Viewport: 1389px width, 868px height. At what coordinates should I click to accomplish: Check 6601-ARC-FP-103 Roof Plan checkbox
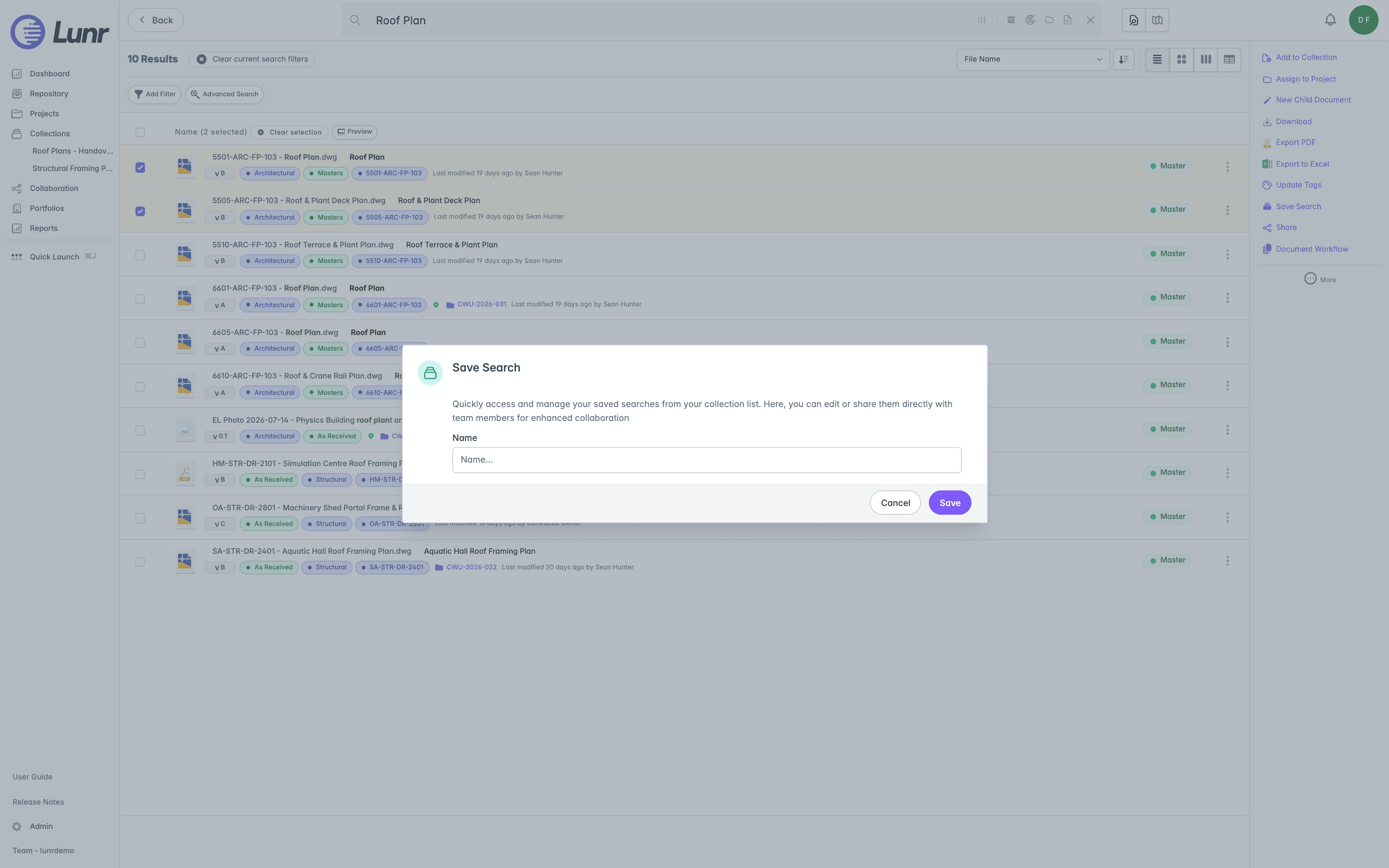pos(140,299)
